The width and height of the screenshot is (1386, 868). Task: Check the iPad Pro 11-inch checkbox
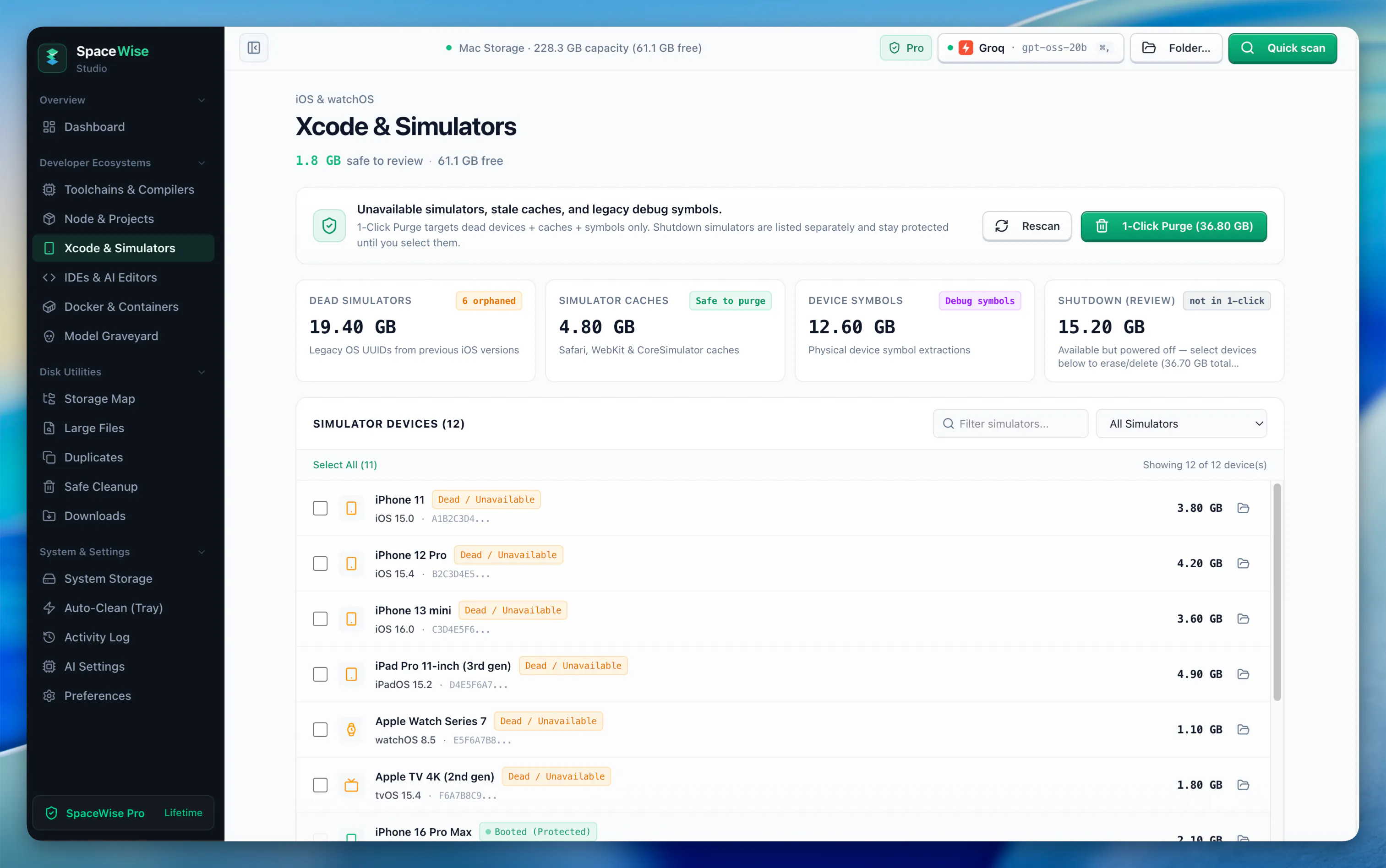coord(320,674)
